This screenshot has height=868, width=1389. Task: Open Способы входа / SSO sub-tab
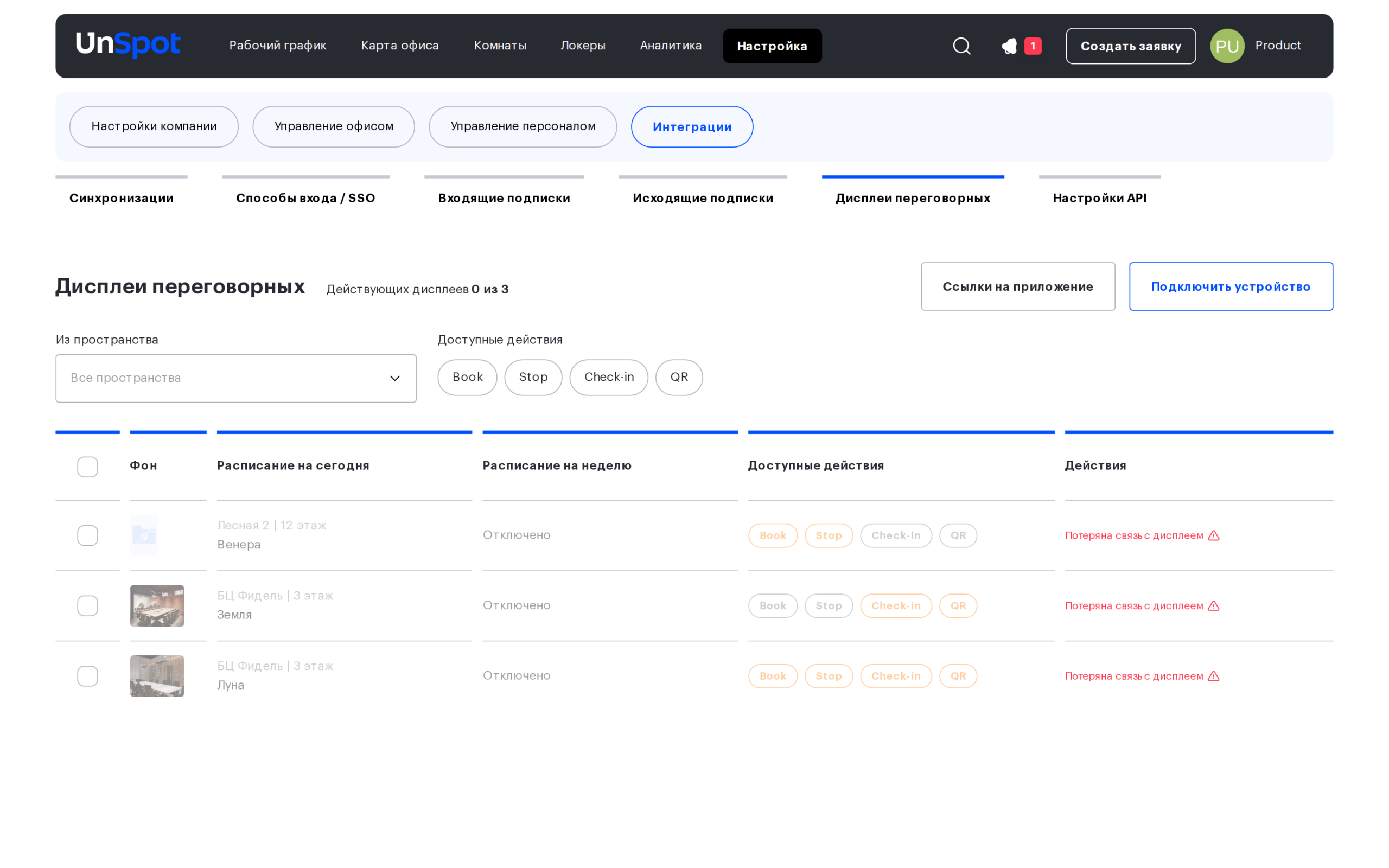[306, 198]
